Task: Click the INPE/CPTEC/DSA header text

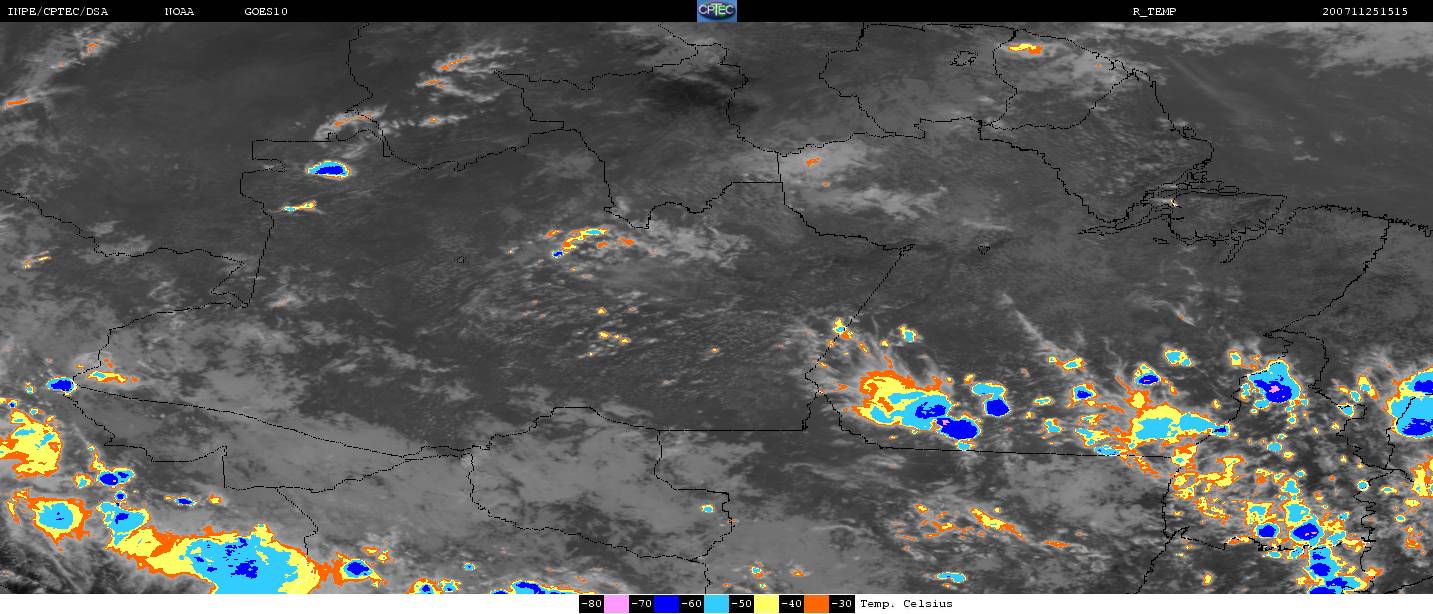Action: pyautogui.click(x=57, y=12)
